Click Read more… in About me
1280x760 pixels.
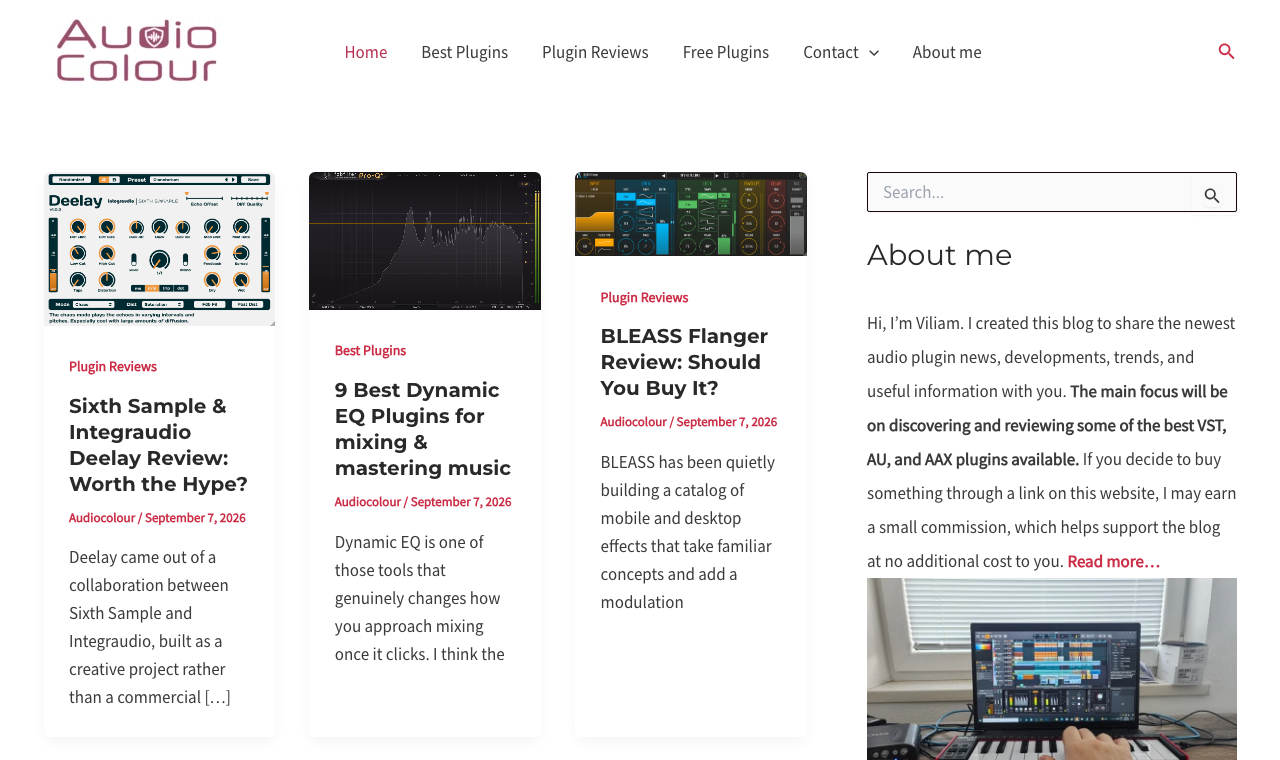coord(1114,561)
